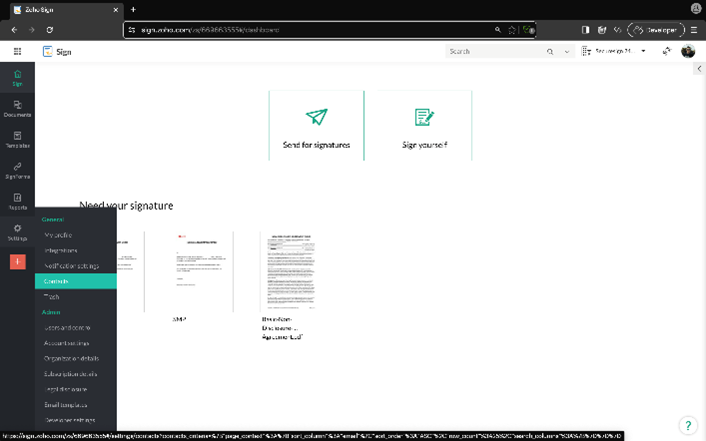This screenshot has height=441, width=706.
Task: Open Email templates in Admin settings
Action: tap(66, 405)
